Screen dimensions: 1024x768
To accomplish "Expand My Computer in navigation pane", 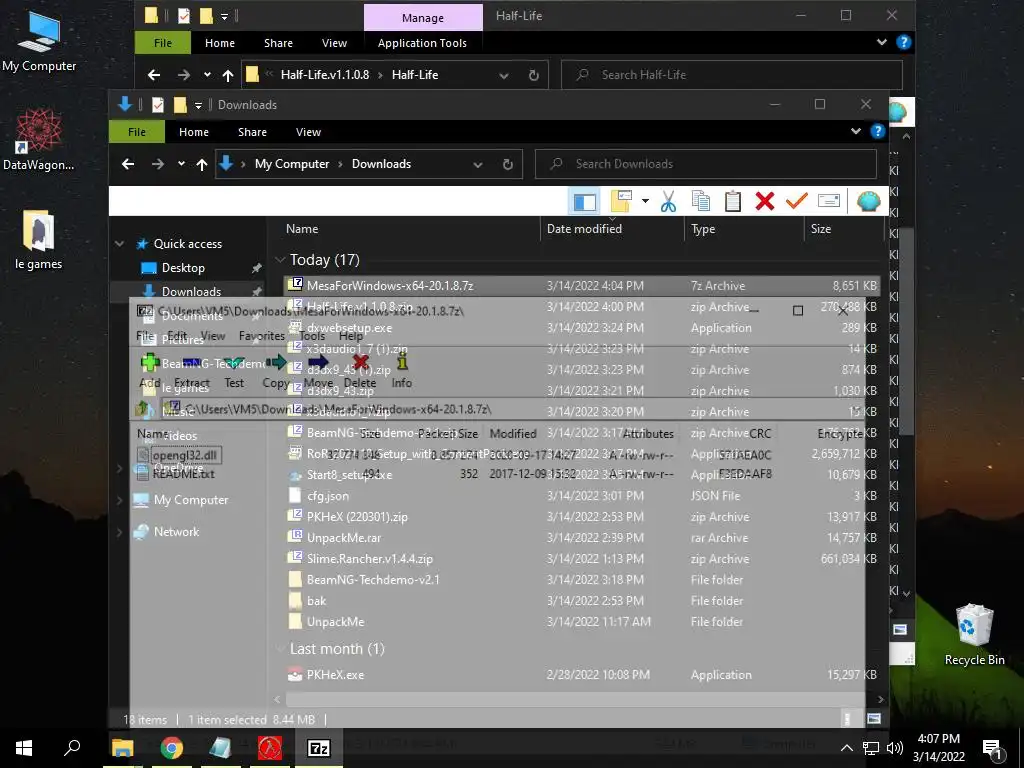I will [120, 500].
